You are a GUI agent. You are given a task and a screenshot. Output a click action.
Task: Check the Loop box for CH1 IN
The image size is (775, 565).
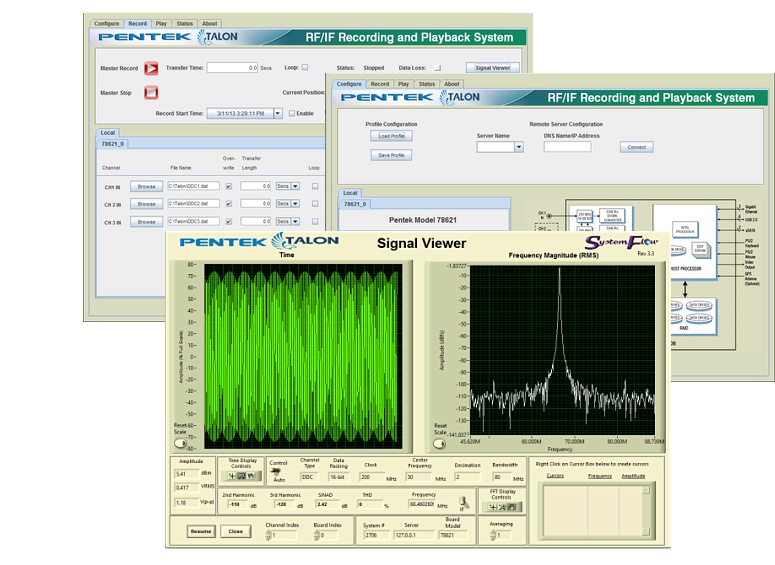pos(315,186)
